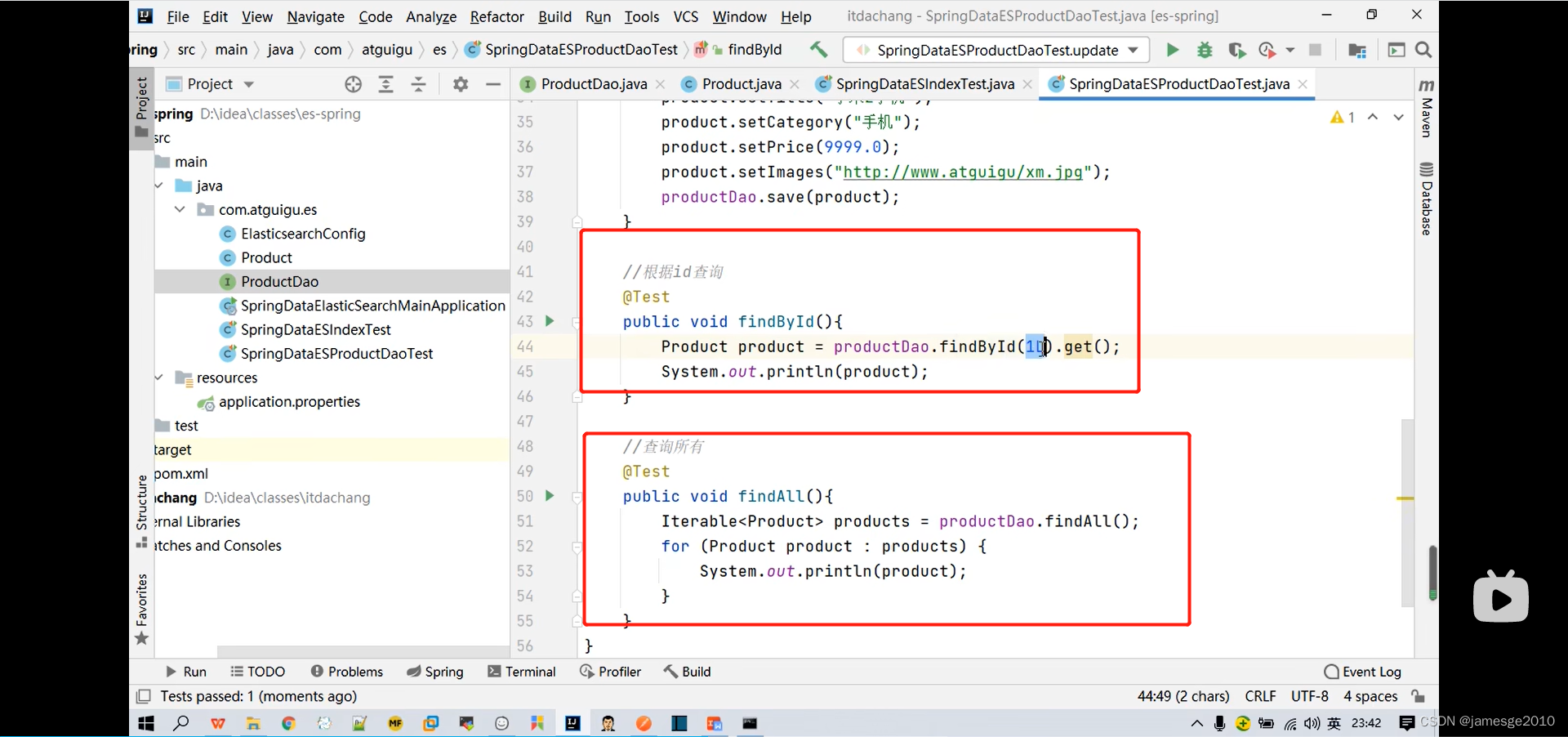Run with coverage icon

(1236, 50)
